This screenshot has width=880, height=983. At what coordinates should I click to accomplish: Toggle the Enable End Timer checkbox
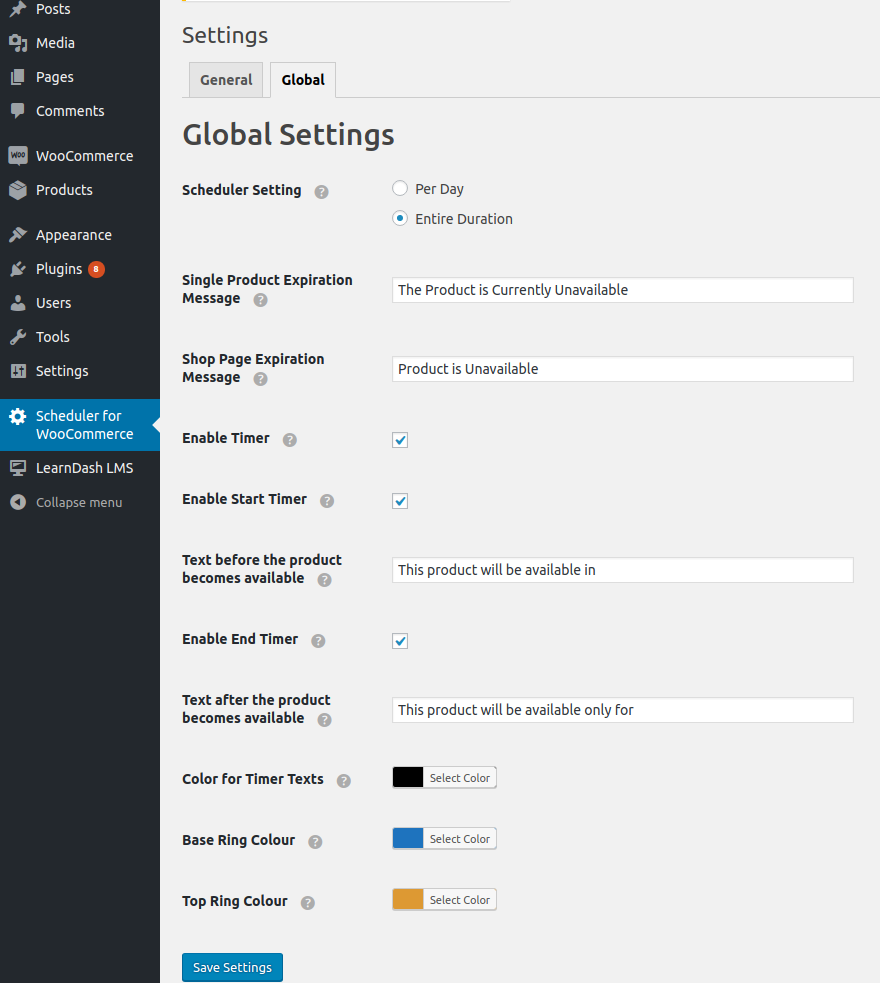[x=400, y=641]
